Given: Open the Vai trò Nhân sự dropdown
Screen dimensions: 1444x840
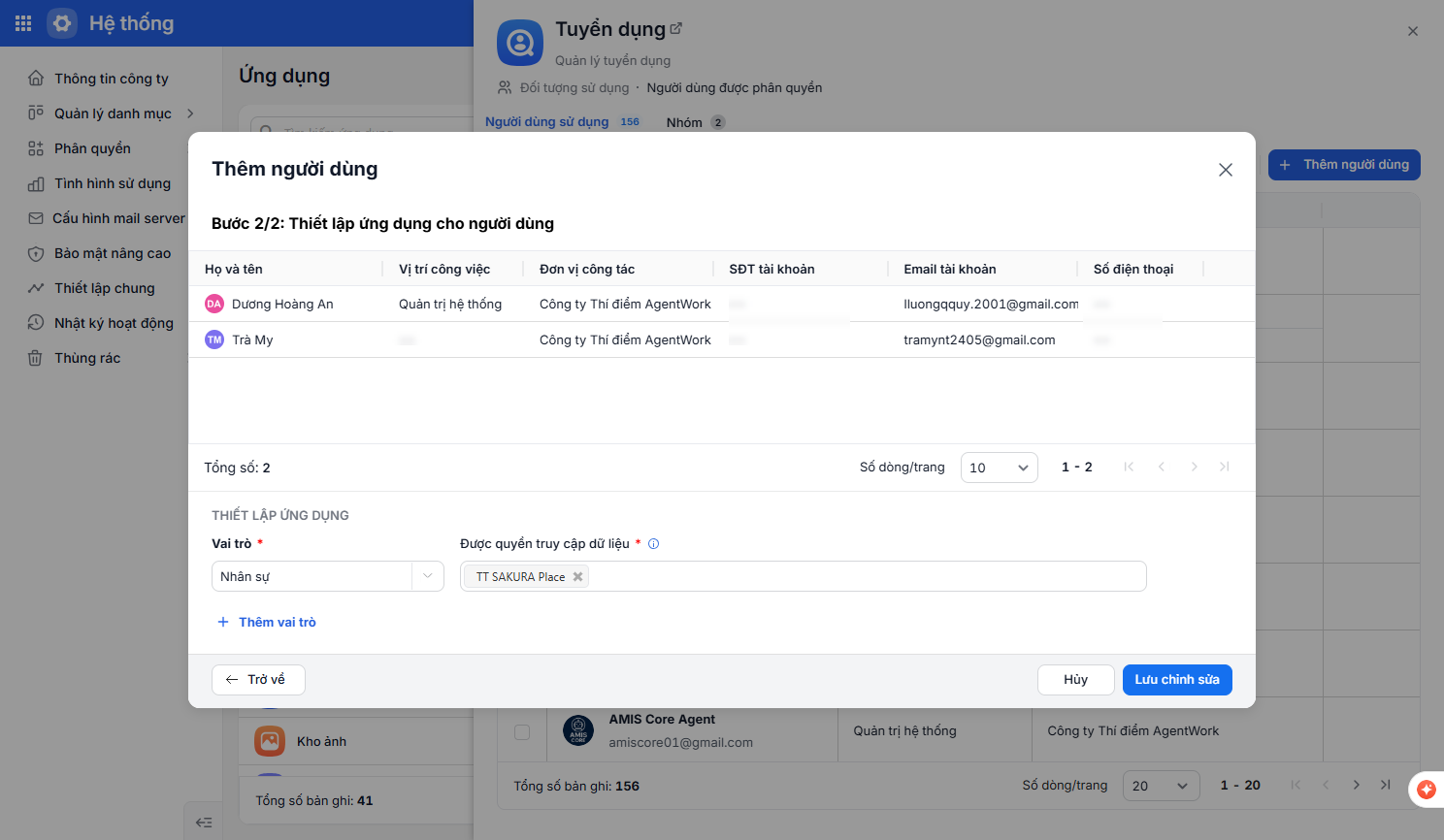Looking at the screenshot, I should tap(328, 576).
